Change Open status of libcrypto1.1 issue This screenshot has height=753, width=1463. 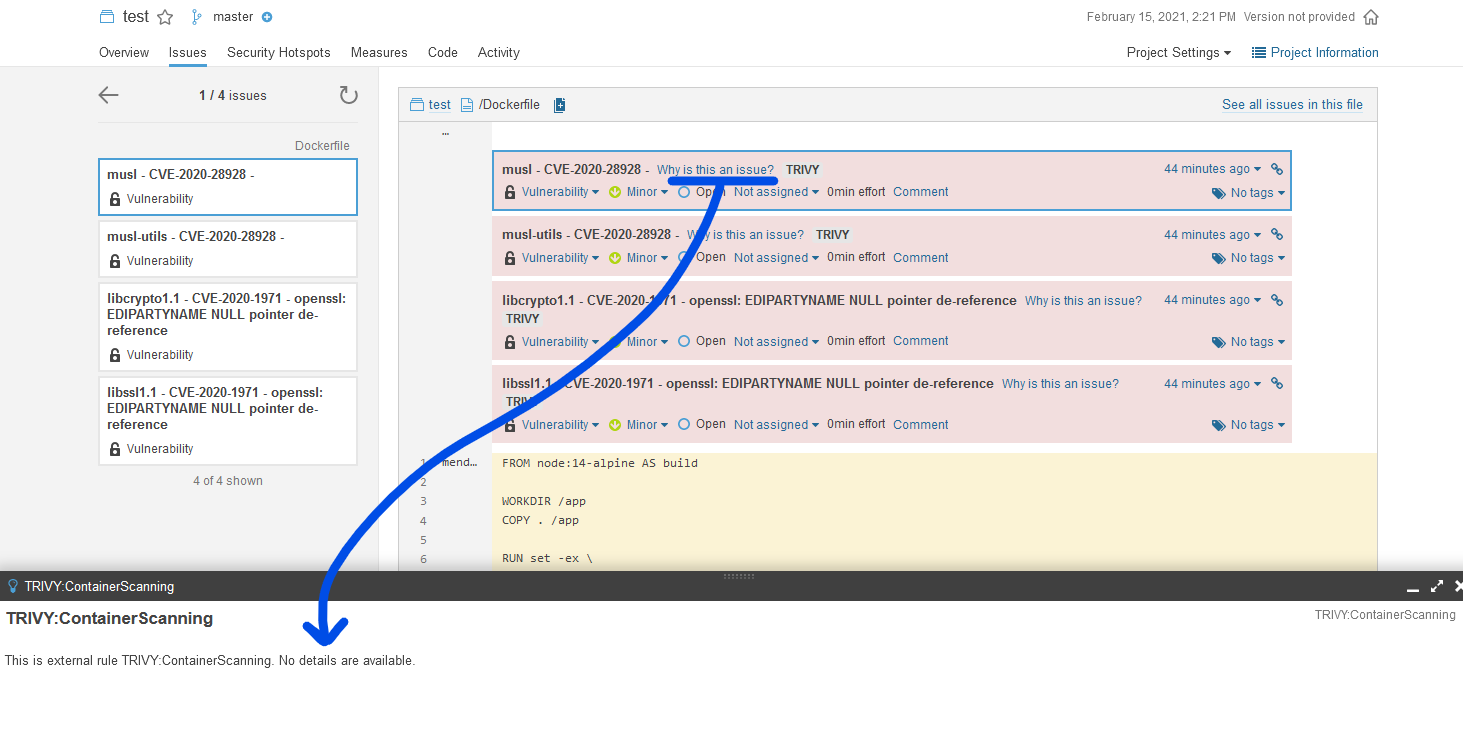(x=702, y=341)
